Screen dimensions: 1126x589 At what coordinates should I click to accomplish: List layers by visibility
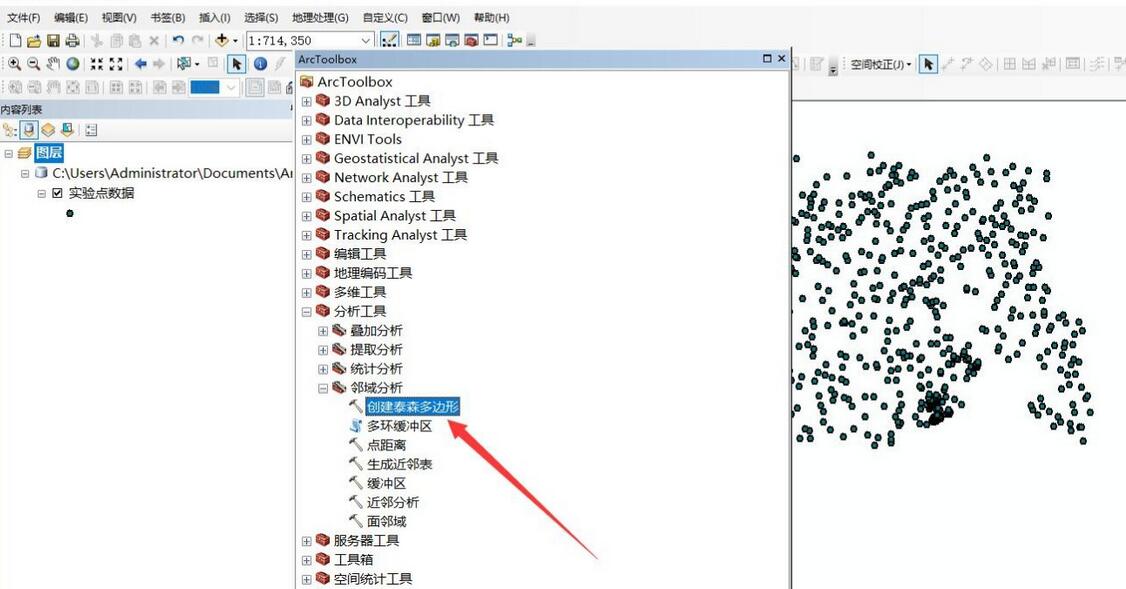[x=48, y=130]
